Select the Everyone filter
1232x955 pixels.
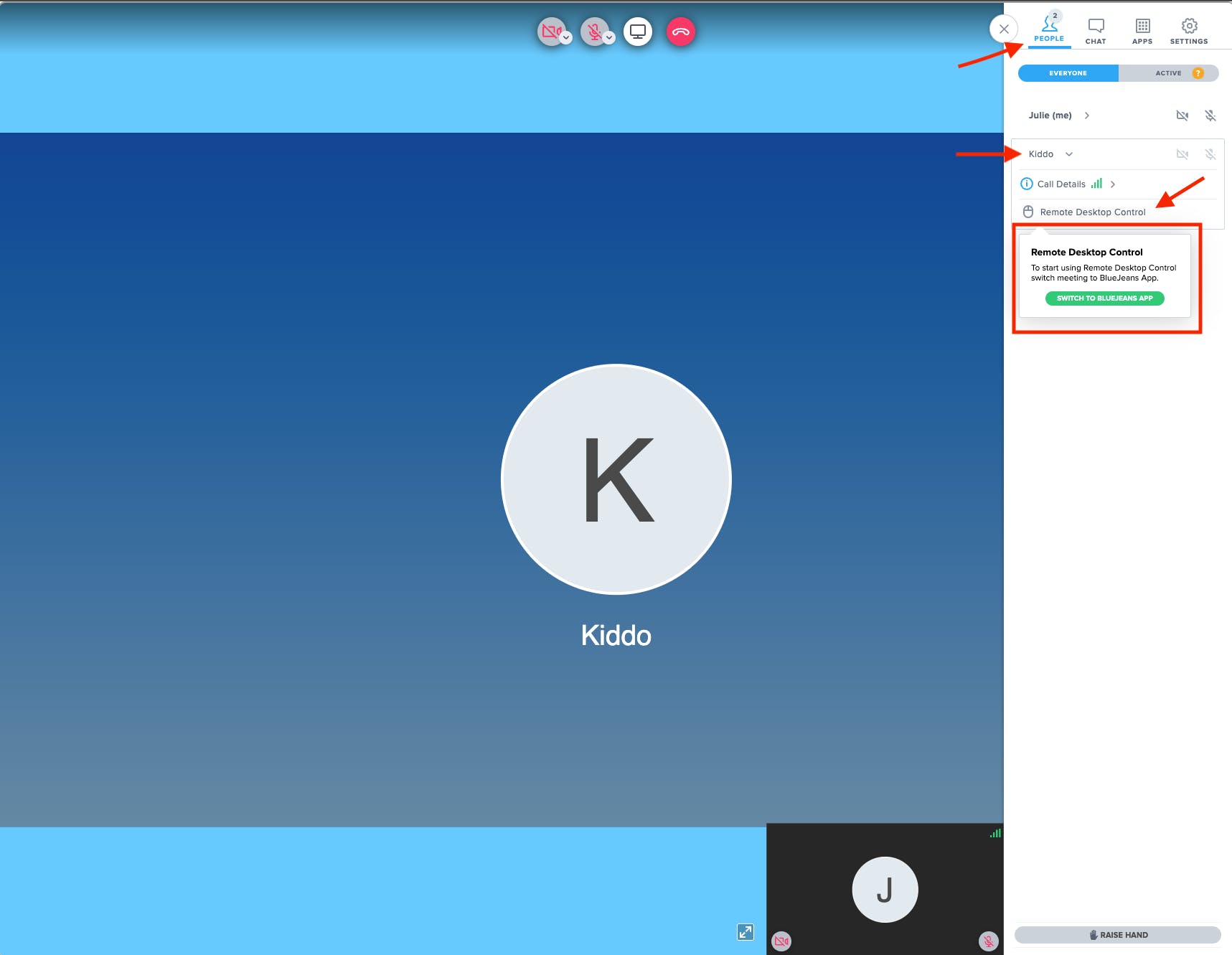tap(1068, 73)
